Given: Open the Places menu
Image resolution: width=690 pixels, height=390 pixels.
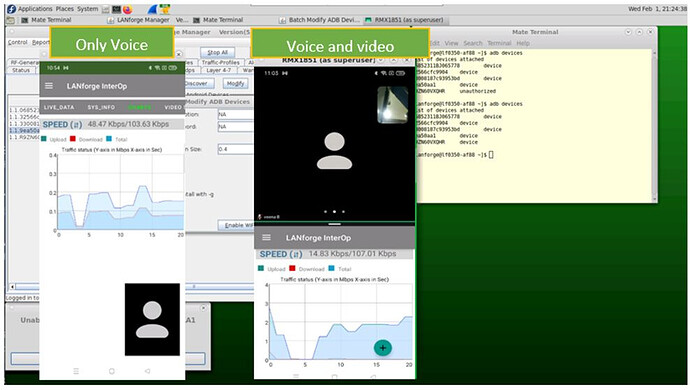Looking at the screenshot, I should (65, 9).
